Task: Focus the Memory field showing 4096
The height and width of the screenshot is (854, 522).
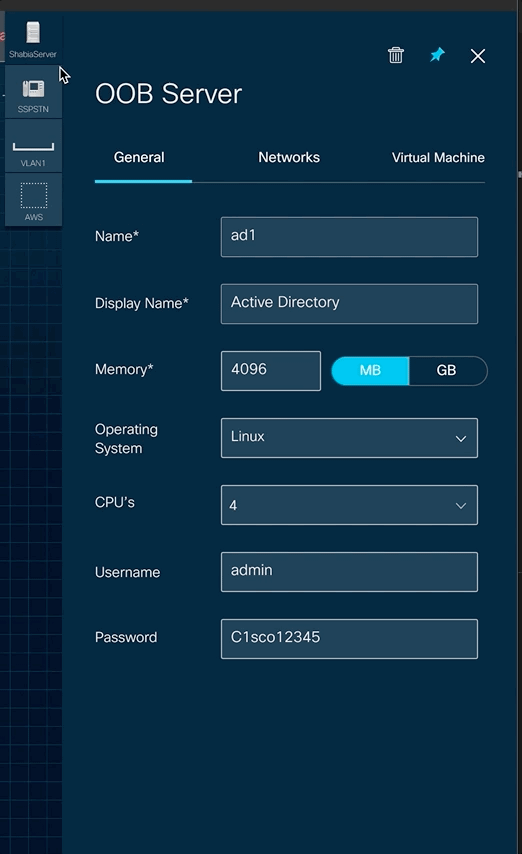Action: coord(271,371)
